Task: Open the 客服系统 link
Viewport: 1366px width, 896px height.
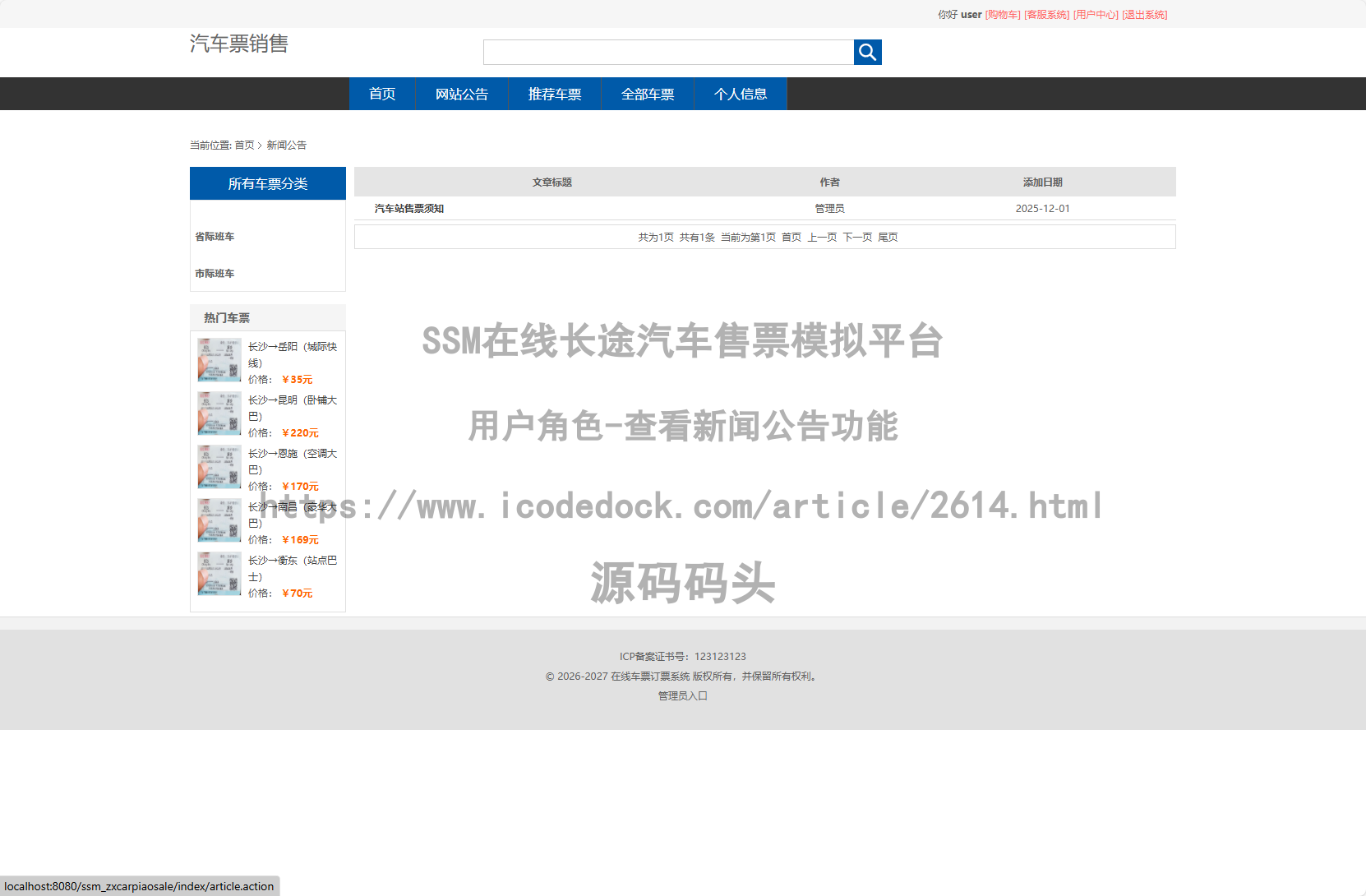Action: (1046, 15)
